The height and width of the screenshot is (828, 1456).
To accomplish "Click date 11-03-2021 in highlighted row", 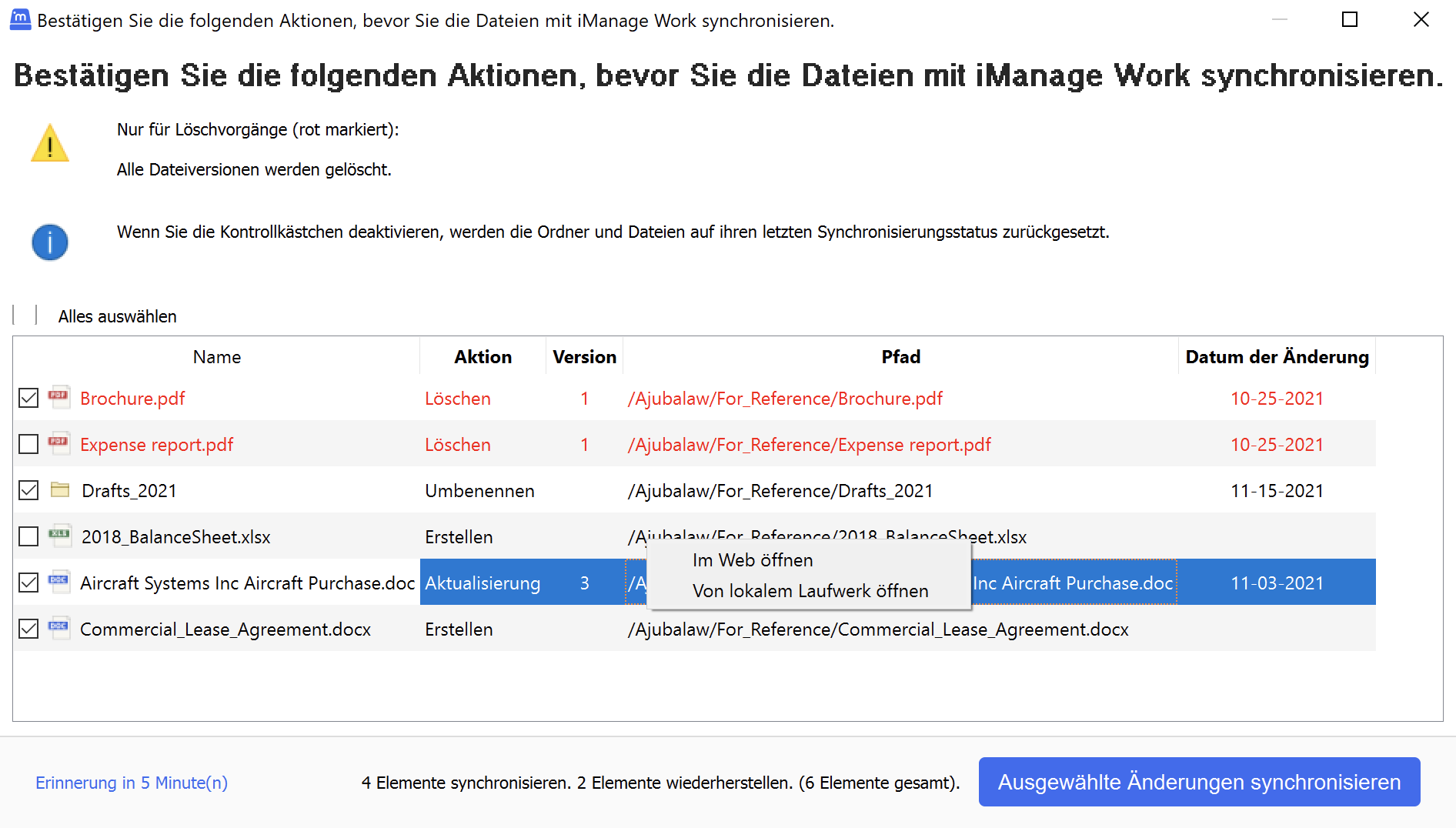I will tap(1277, 583).
